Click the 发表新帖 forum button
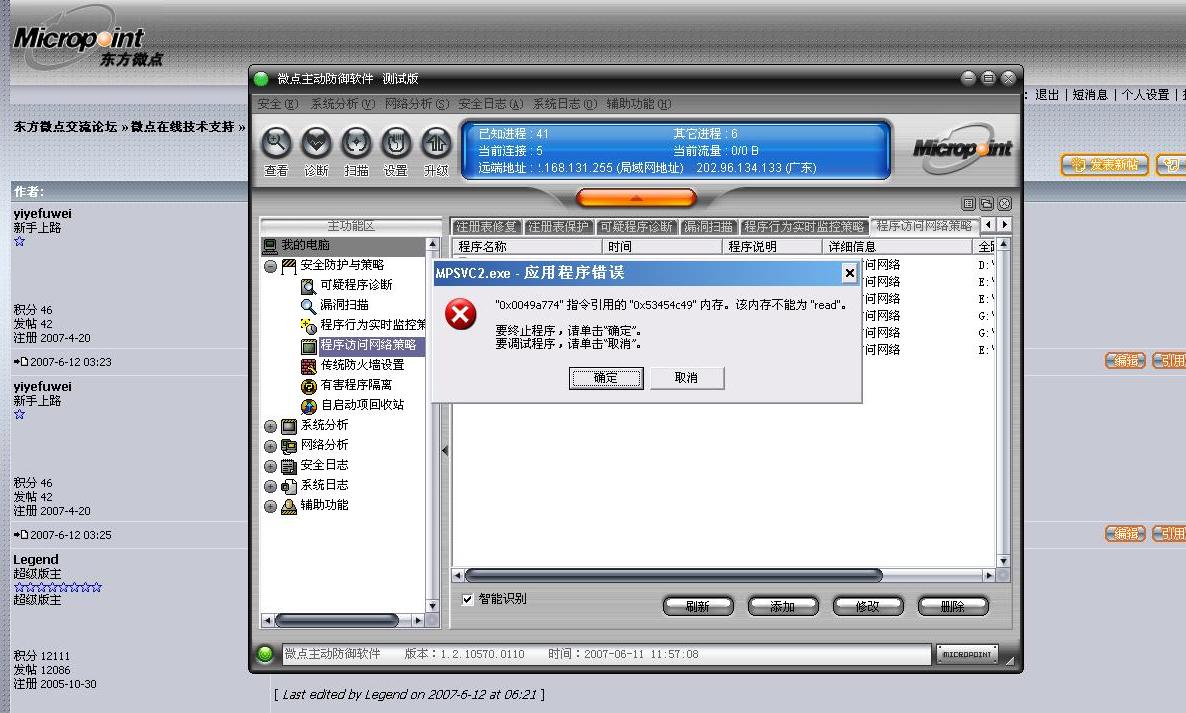1186x713 pixels. tap(1105, 165)
